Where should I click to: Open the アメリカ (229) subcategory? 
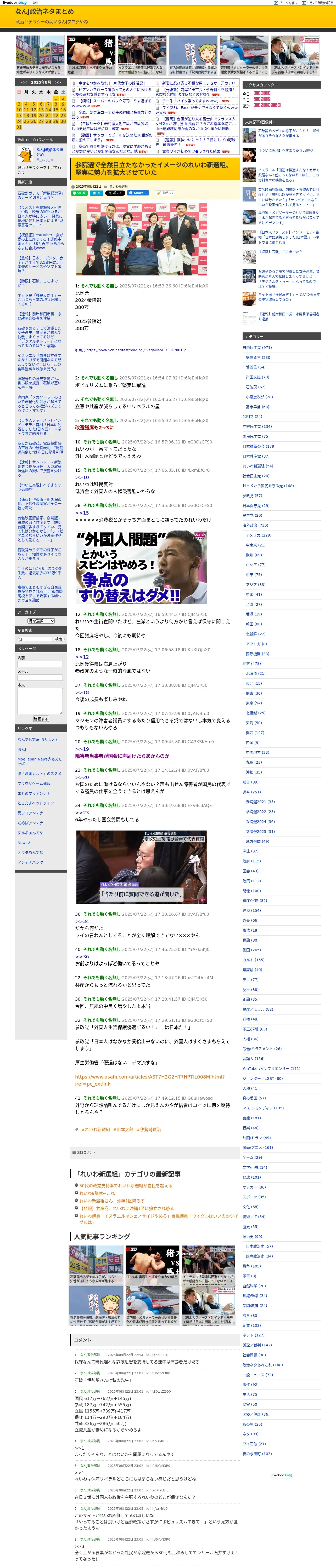click(259, 534)
